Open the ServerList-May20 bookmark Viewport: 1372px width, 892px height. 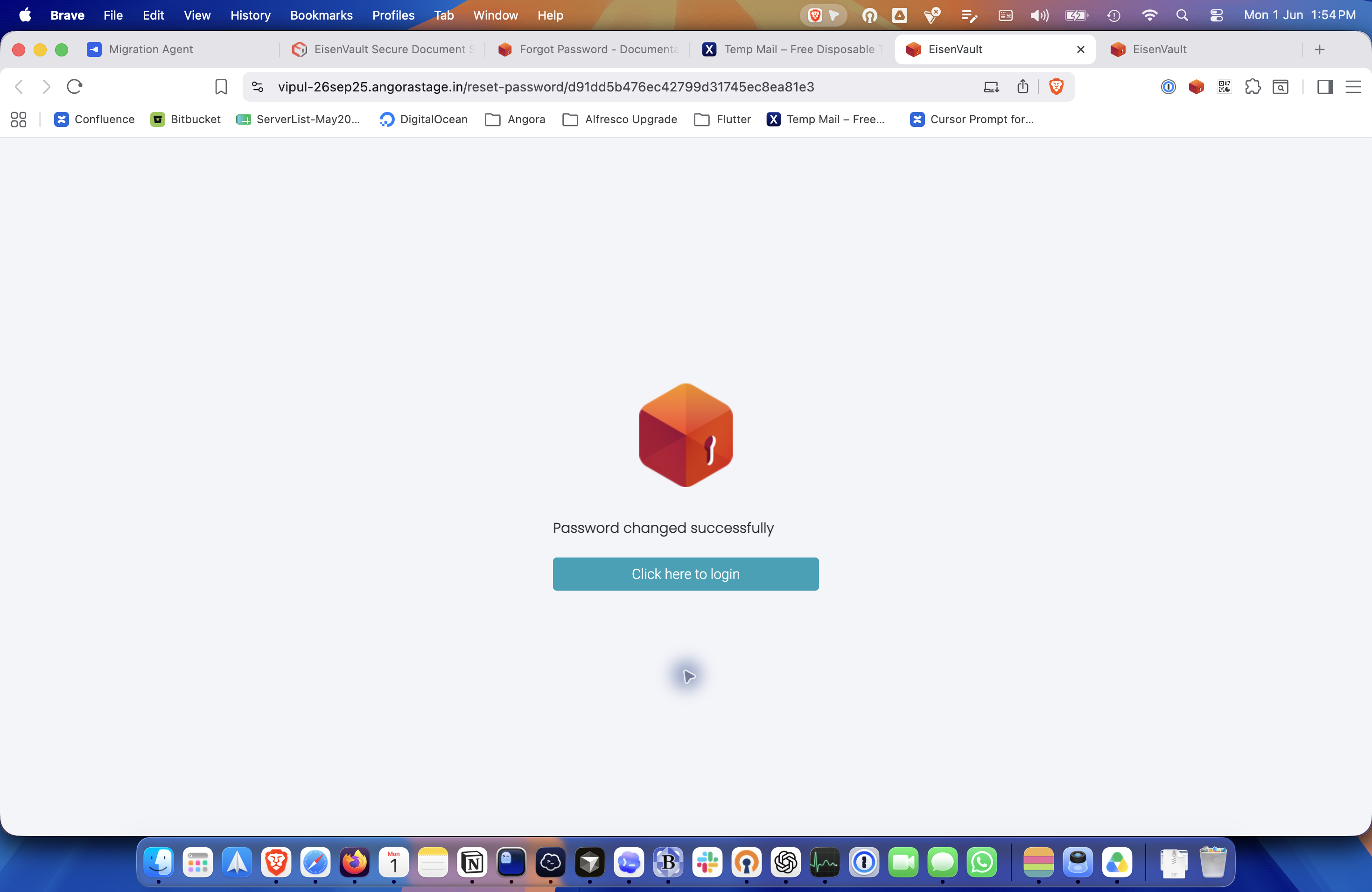(x=299, y=119)
